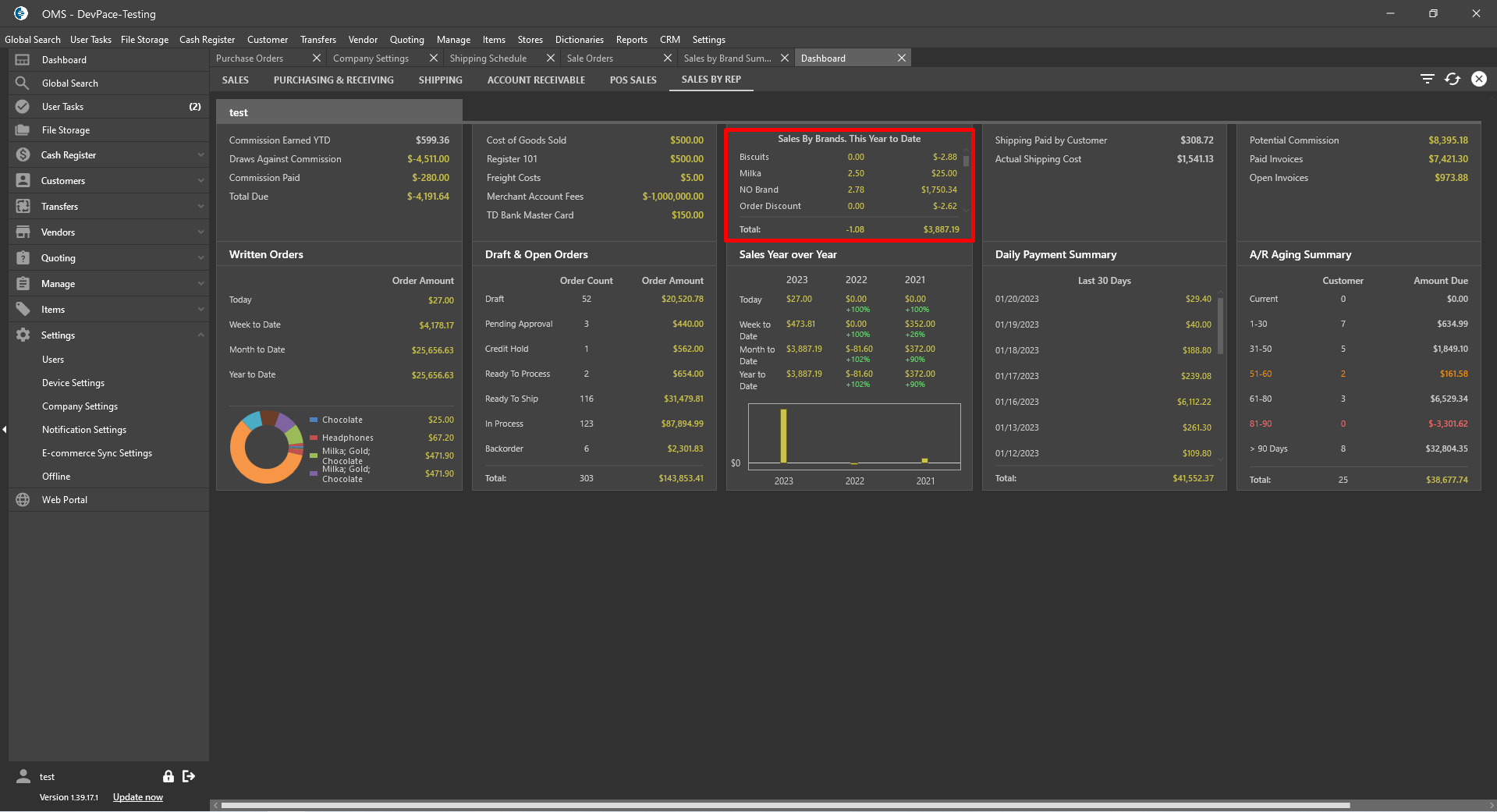Viewport: 1497px width, 812px height.
Task: Collapse the left sidebar panel arrow
Action: [5, 429]
